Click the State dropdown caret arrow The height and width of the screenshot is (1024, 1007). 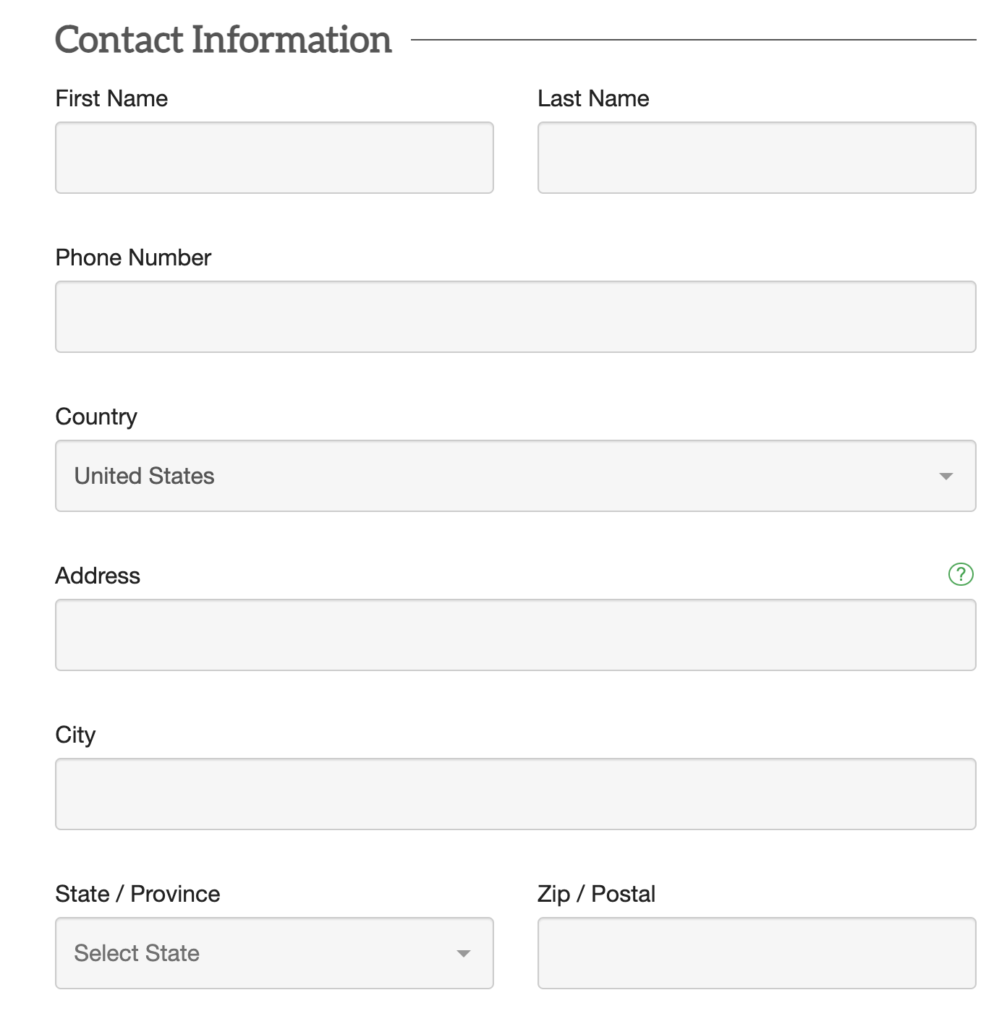click(463, 954)
